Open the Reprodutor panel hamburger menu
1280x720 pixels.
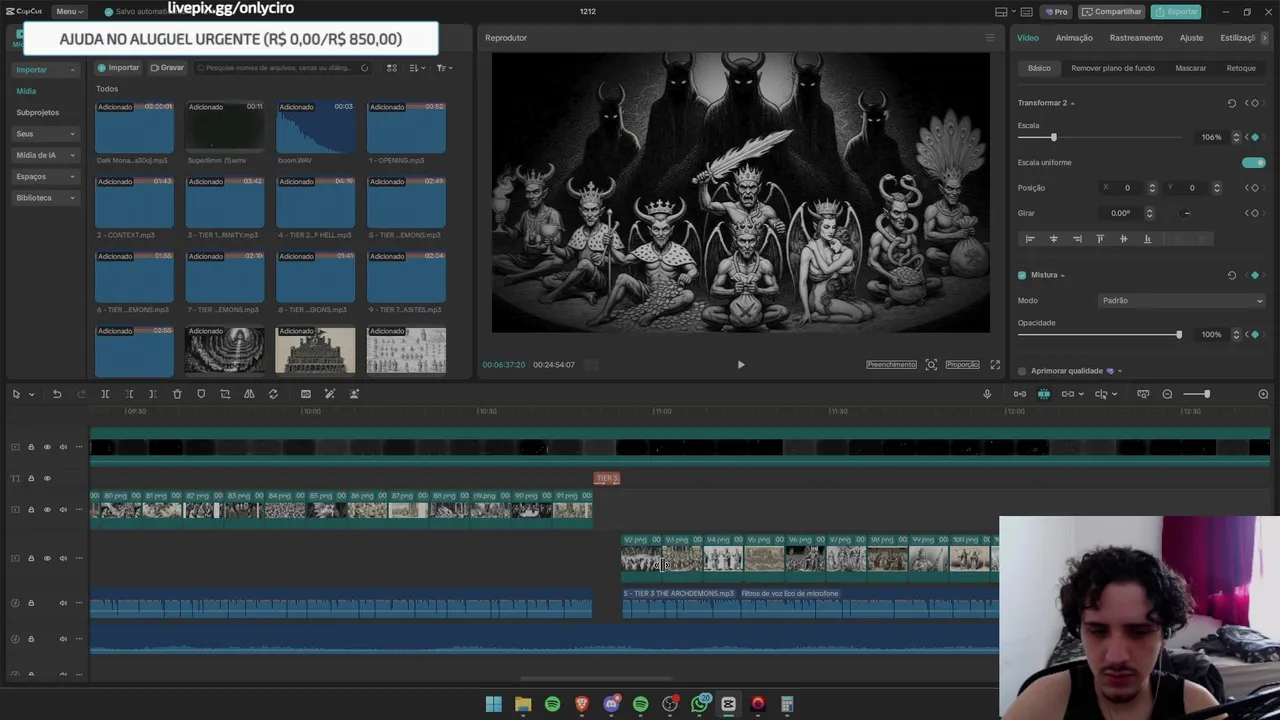pos(990,38)
